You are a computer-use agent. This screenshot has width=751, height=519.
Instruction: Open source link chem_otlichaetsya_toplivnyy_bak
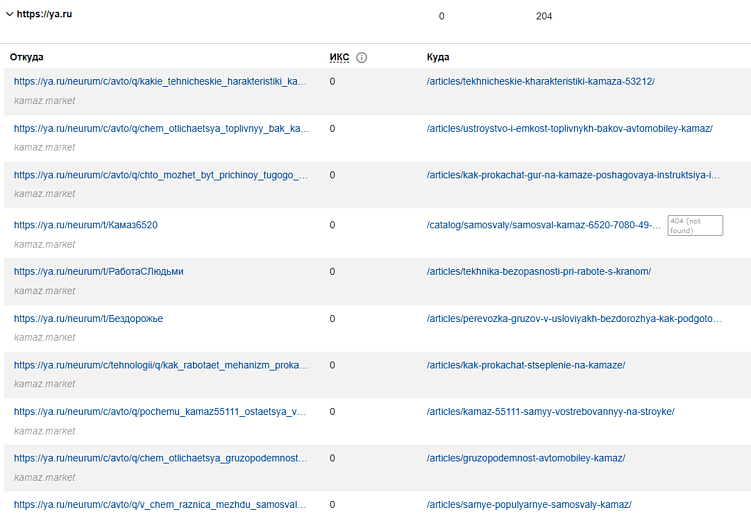click(160, 129)
